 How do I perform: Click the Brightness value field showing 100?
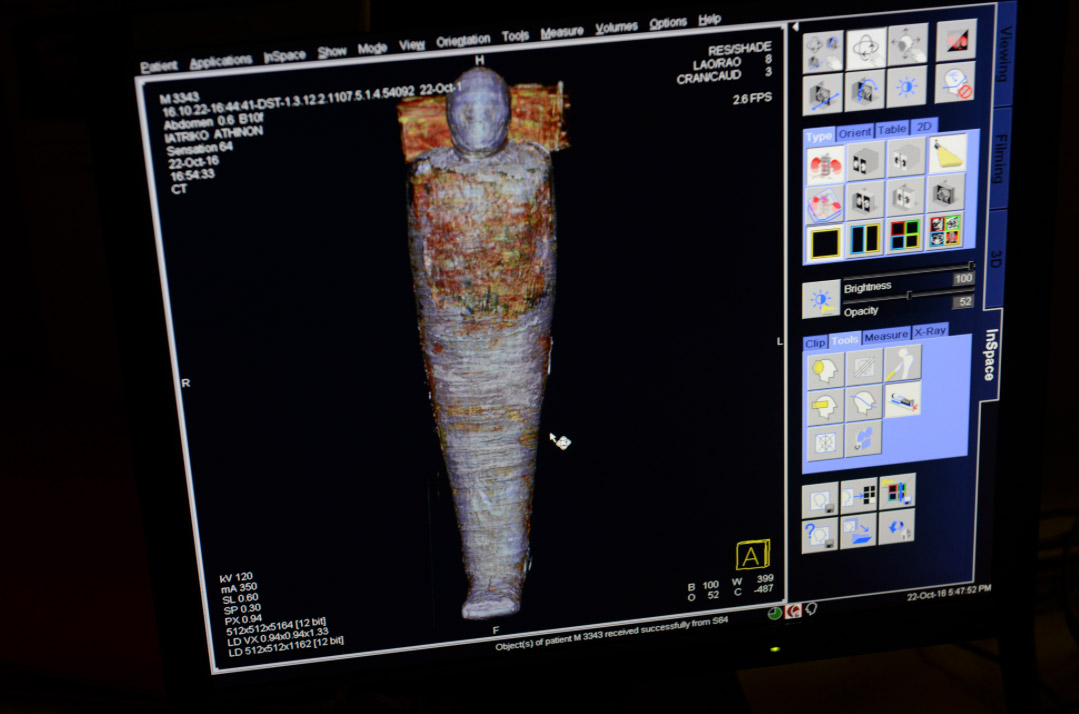962,279
